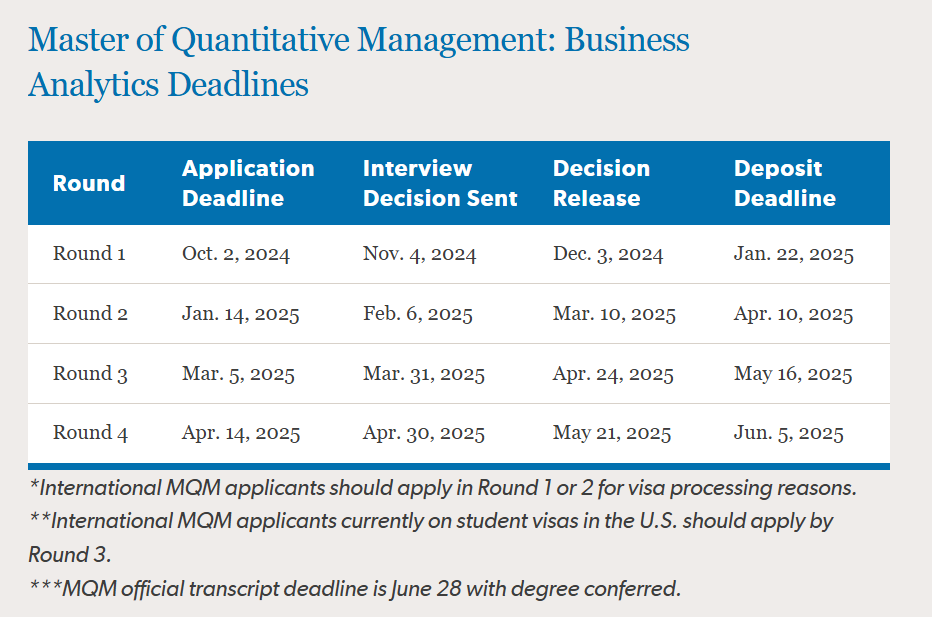Select the Round 3 row label
Image resolution: width=932 pixels, height=617 pixels.
[x=90, y=374]
